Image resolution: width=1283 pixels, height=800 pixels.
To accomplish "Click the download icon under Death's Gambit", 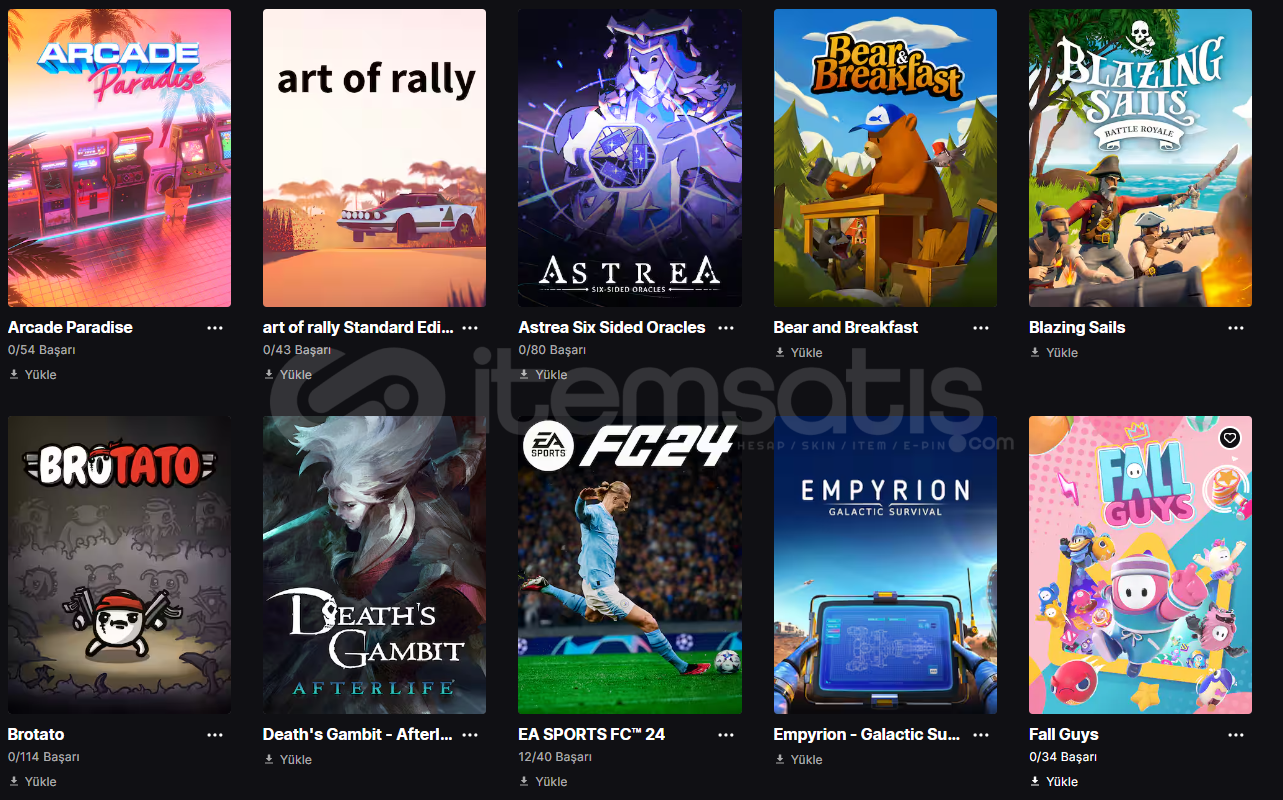I will 269,759.
